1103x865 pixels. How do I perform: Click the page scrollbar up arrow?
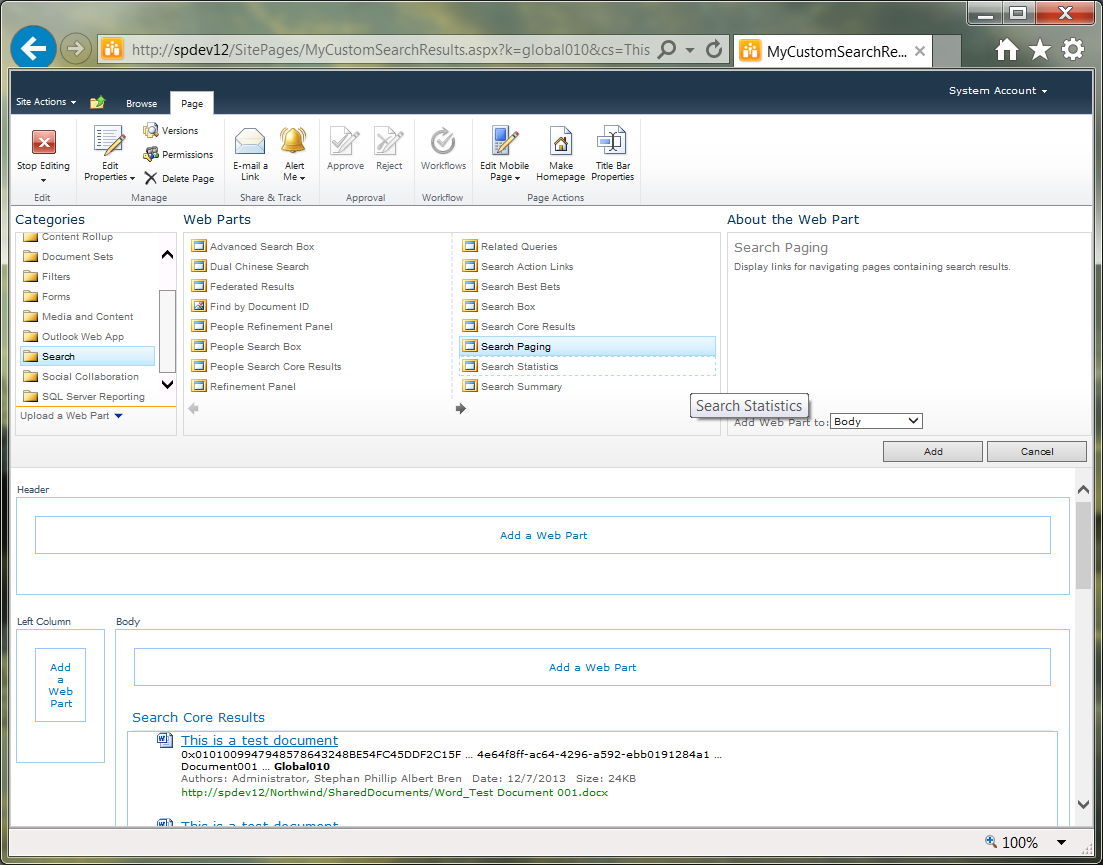[1083, 489]
